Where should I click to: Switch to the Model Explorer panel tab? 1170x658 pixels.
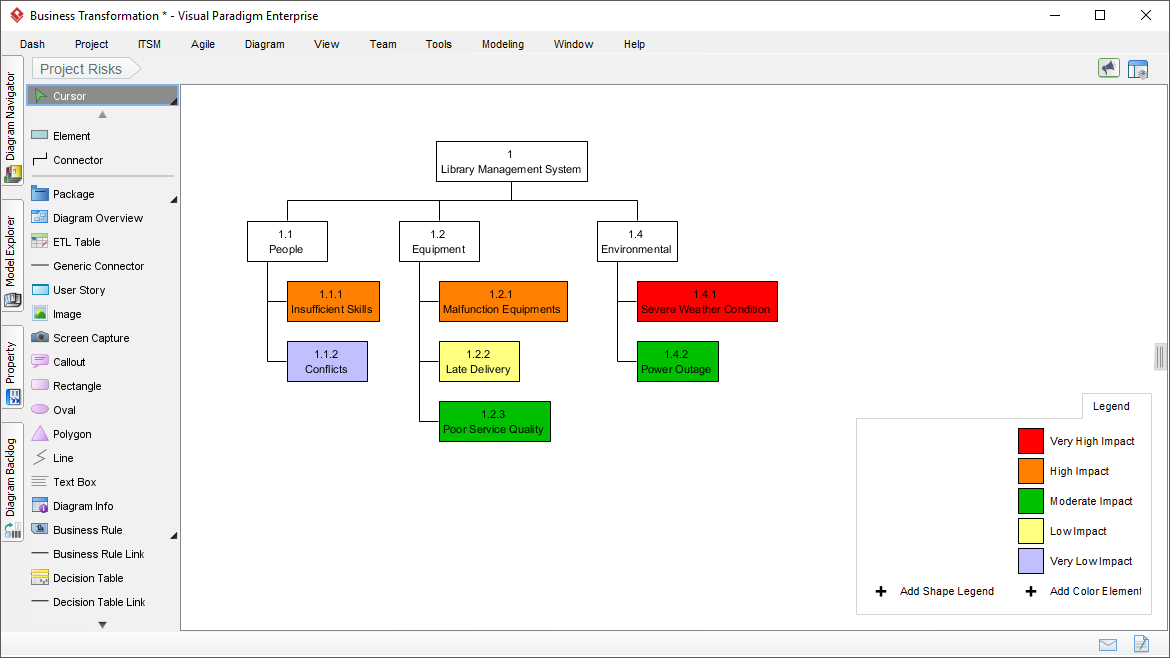pos(12,250)
